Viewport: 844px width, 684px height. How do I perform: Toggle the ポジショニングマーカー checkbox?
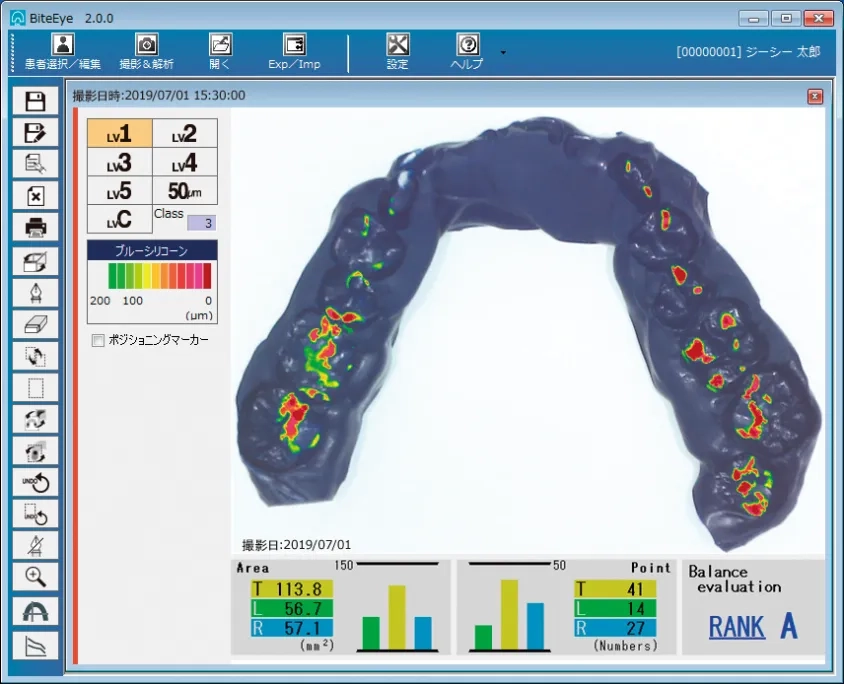pyautogui.click(x=97, y=341)
